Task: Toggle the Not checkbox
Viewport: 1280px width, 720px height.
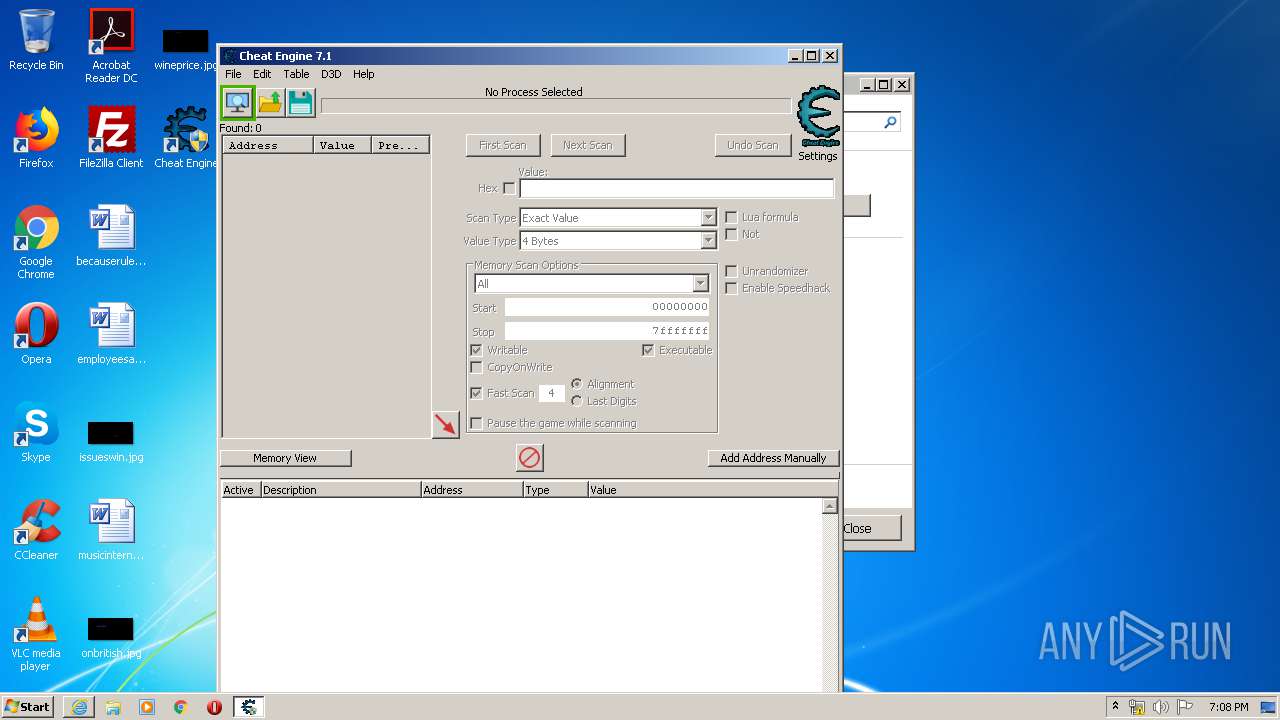Action: click(x=731, y=234)
